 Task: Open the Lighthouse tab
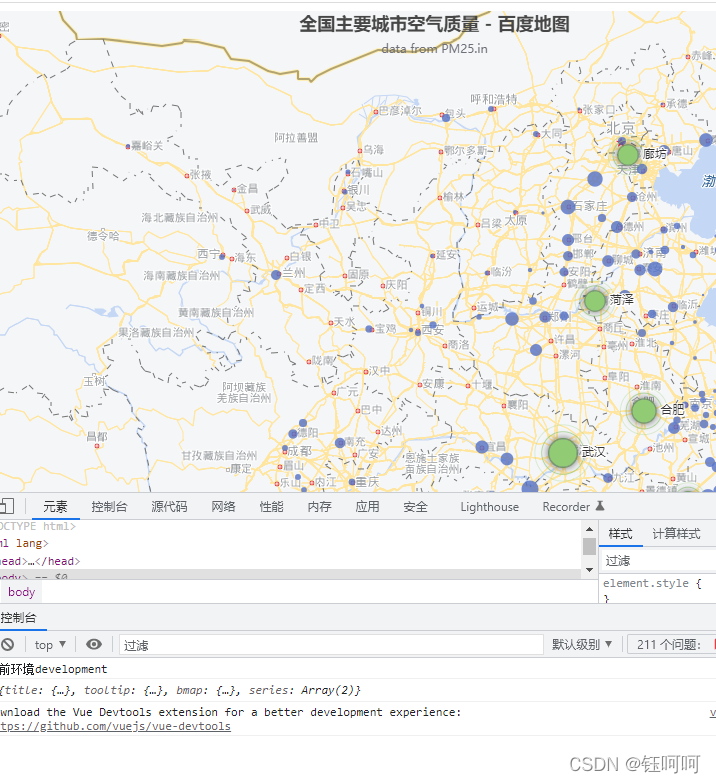(x=489, y=506)
